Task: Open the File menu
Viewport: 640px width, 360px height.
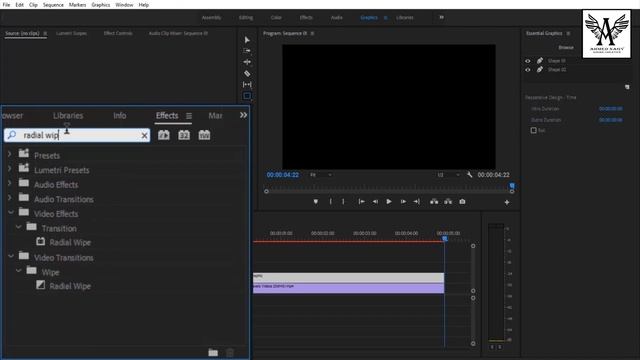Action: 6,5
